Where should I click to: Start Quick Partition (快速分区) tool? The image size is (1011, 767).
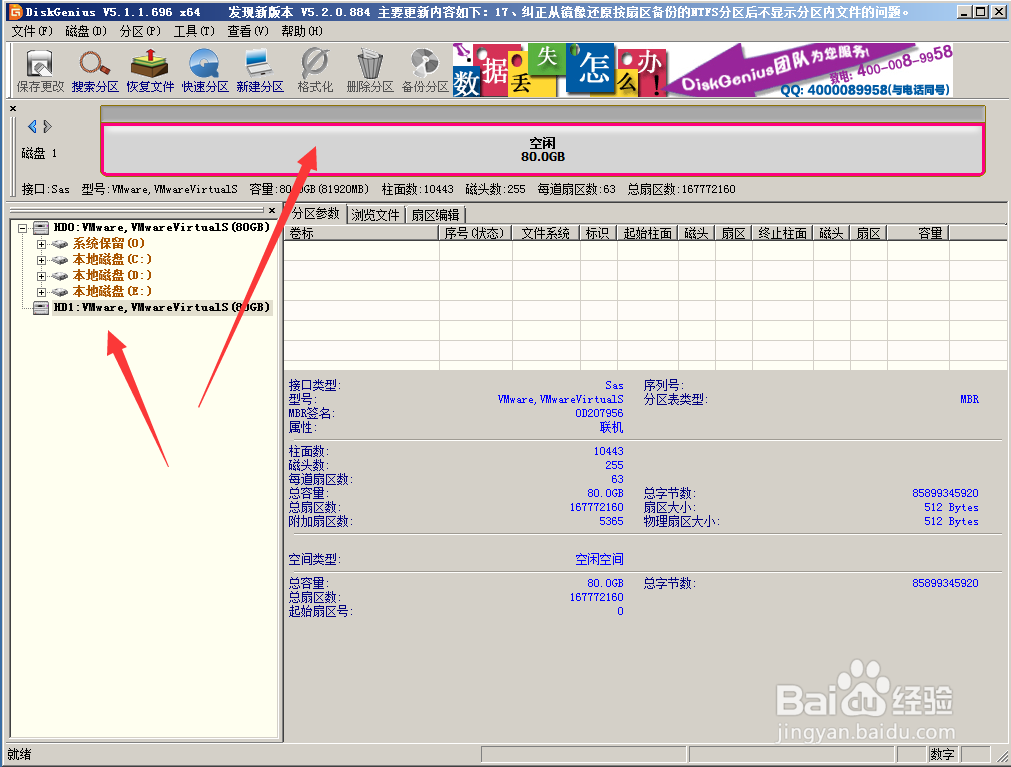click(204, 70)
